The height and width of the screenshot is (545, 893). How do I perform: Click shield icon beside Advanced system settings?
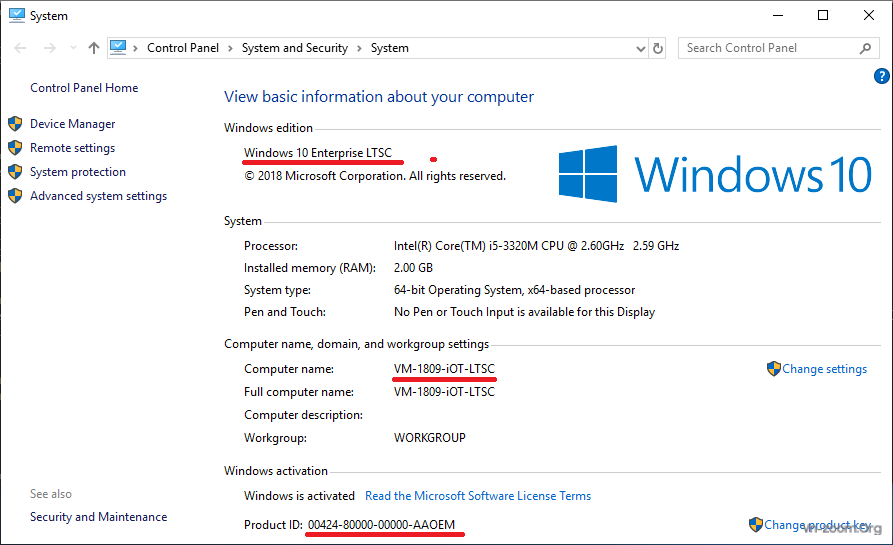tap(15, 195)
